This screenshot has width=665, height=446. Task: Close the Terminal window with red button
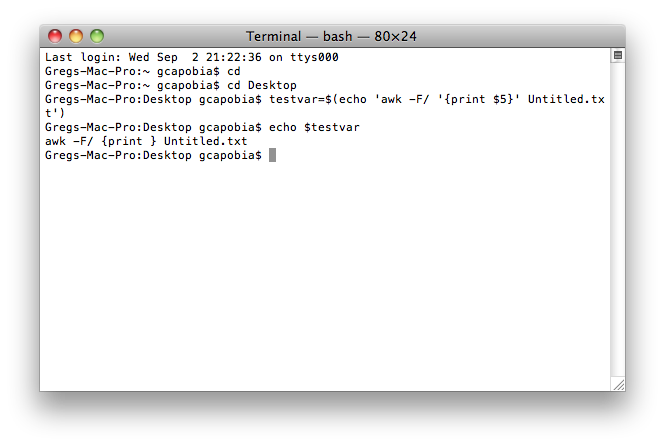(55, 36)
